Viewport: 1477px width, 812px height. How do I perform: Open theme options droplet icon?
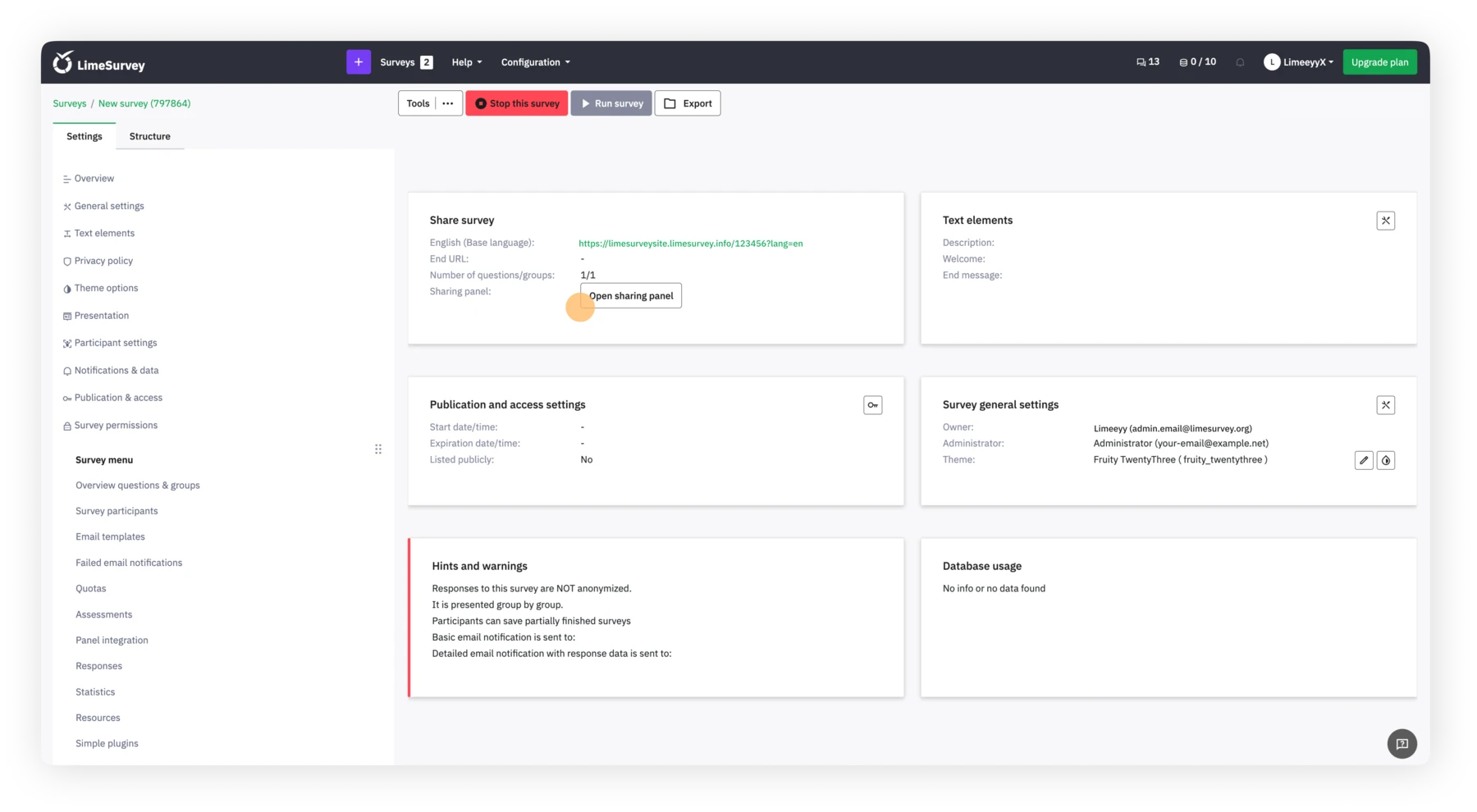coord(1386,460)
